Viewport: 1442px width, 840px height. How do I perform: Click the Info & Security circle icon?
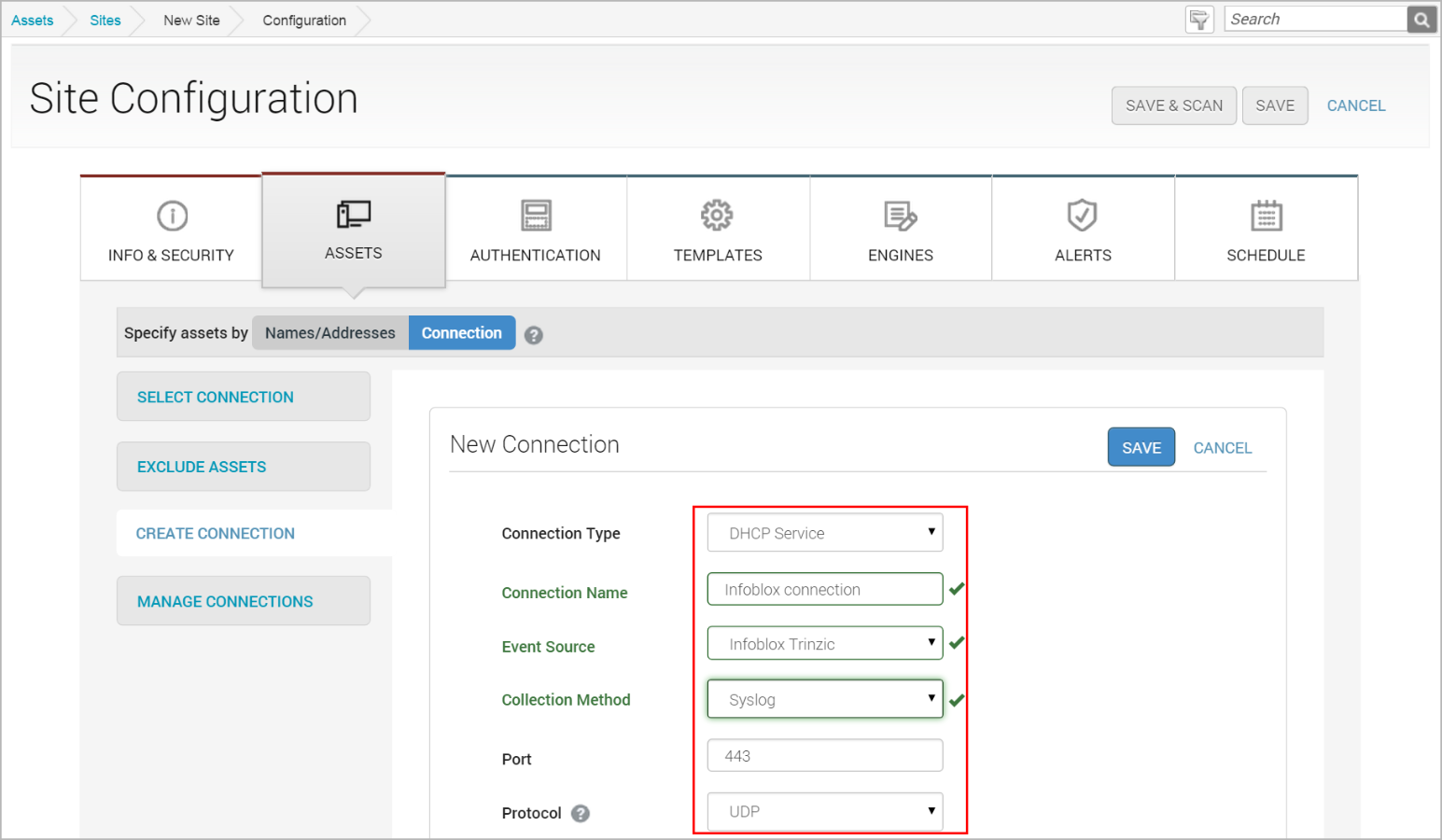click(172, 216)
